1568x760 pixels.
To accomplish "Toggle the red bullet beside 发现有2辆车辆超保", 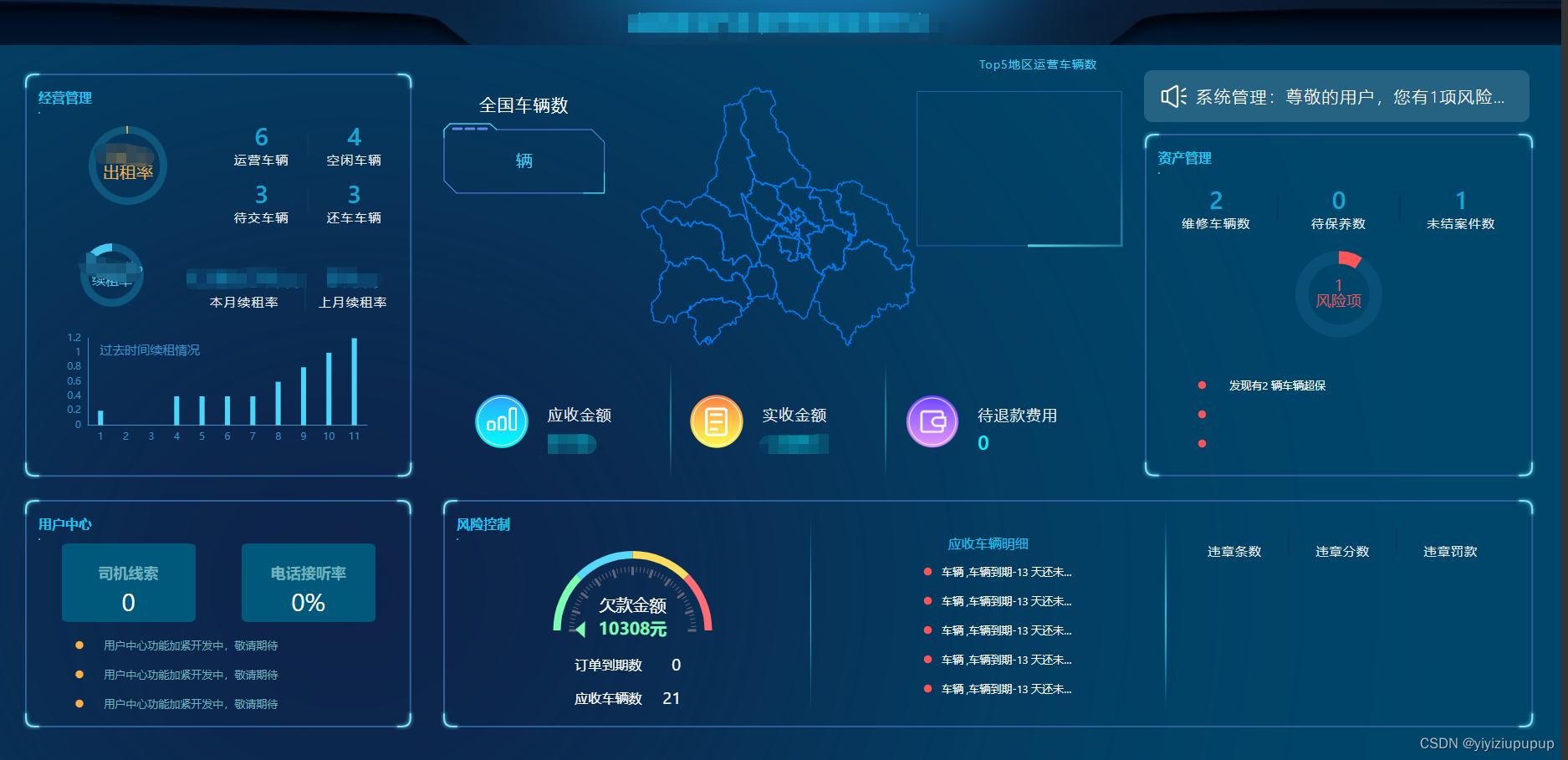I will 1202,385.
